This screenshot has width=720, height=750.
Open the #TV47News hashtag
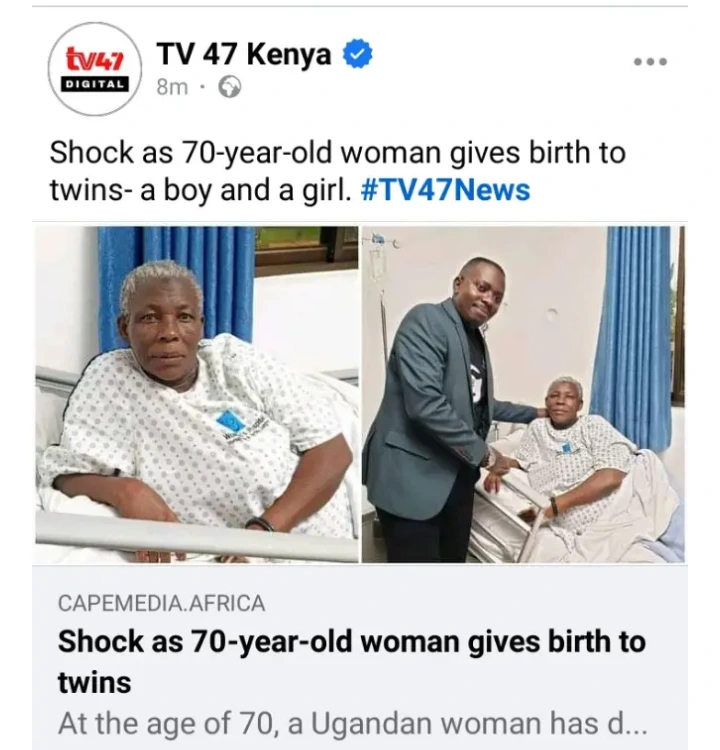pos(444,189)
